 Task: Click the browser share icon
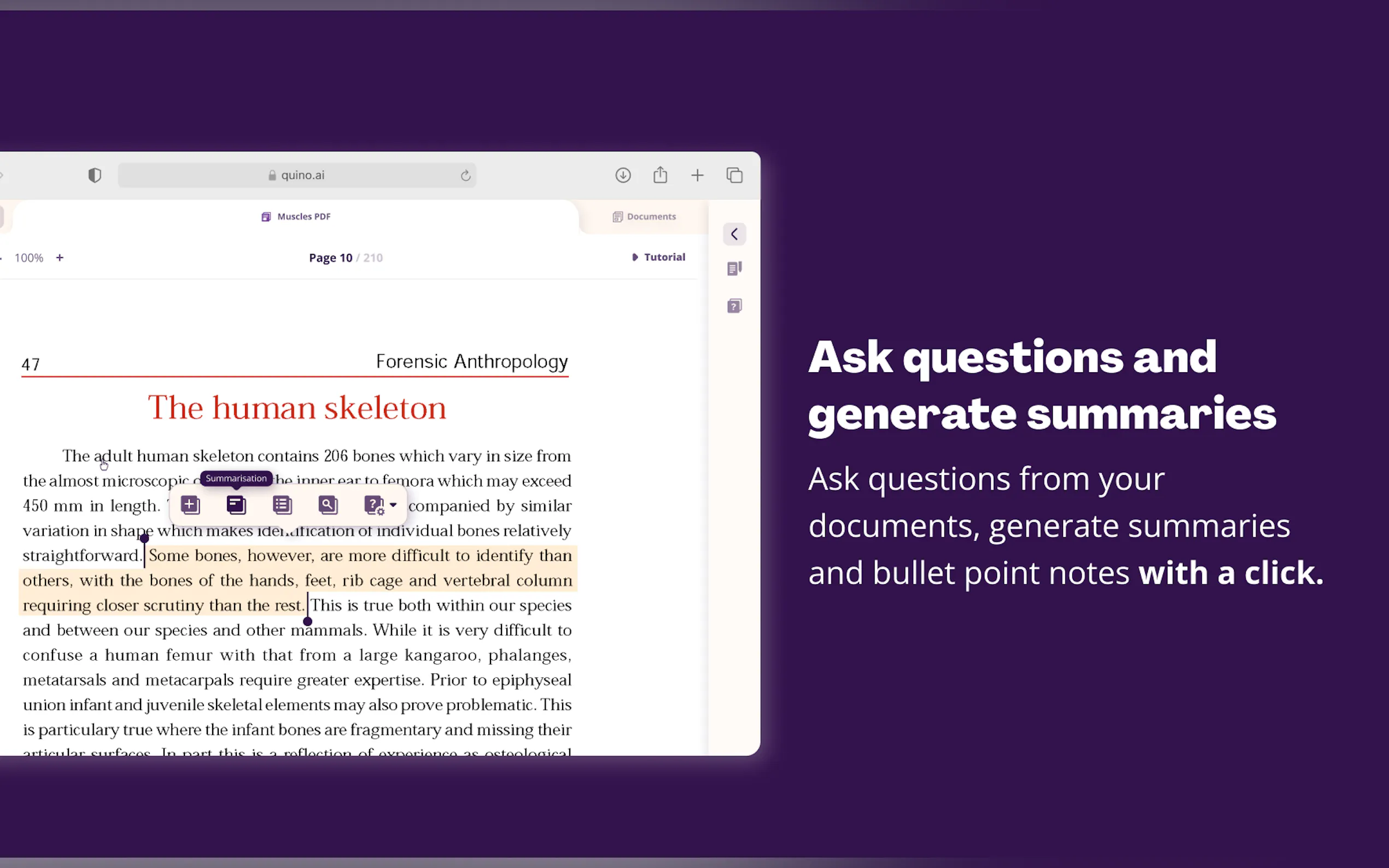coord(661,175)
